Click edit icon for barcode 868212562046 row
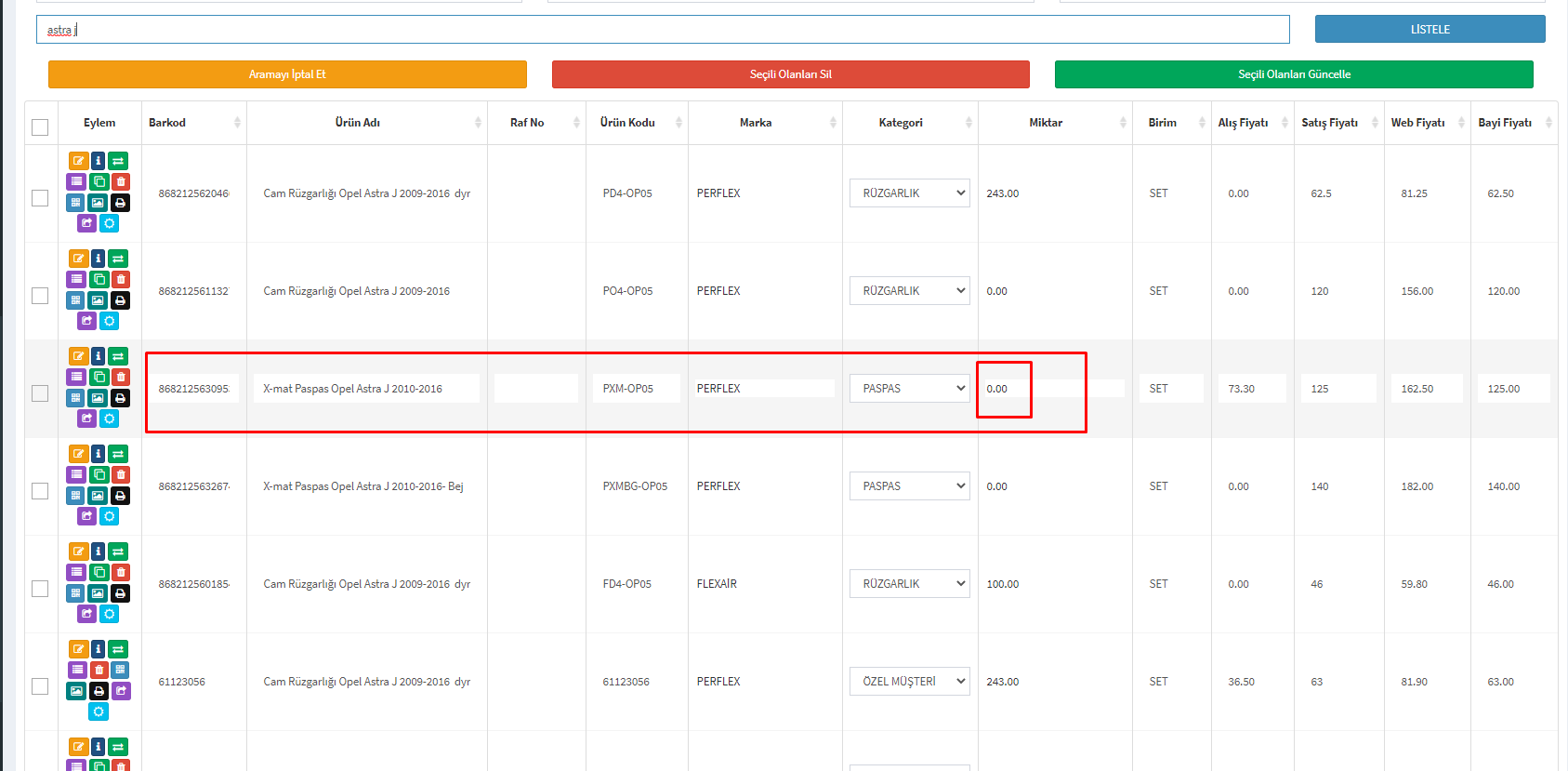The width and height of the screenshot is (1568, 771). [x=78, y=161]
